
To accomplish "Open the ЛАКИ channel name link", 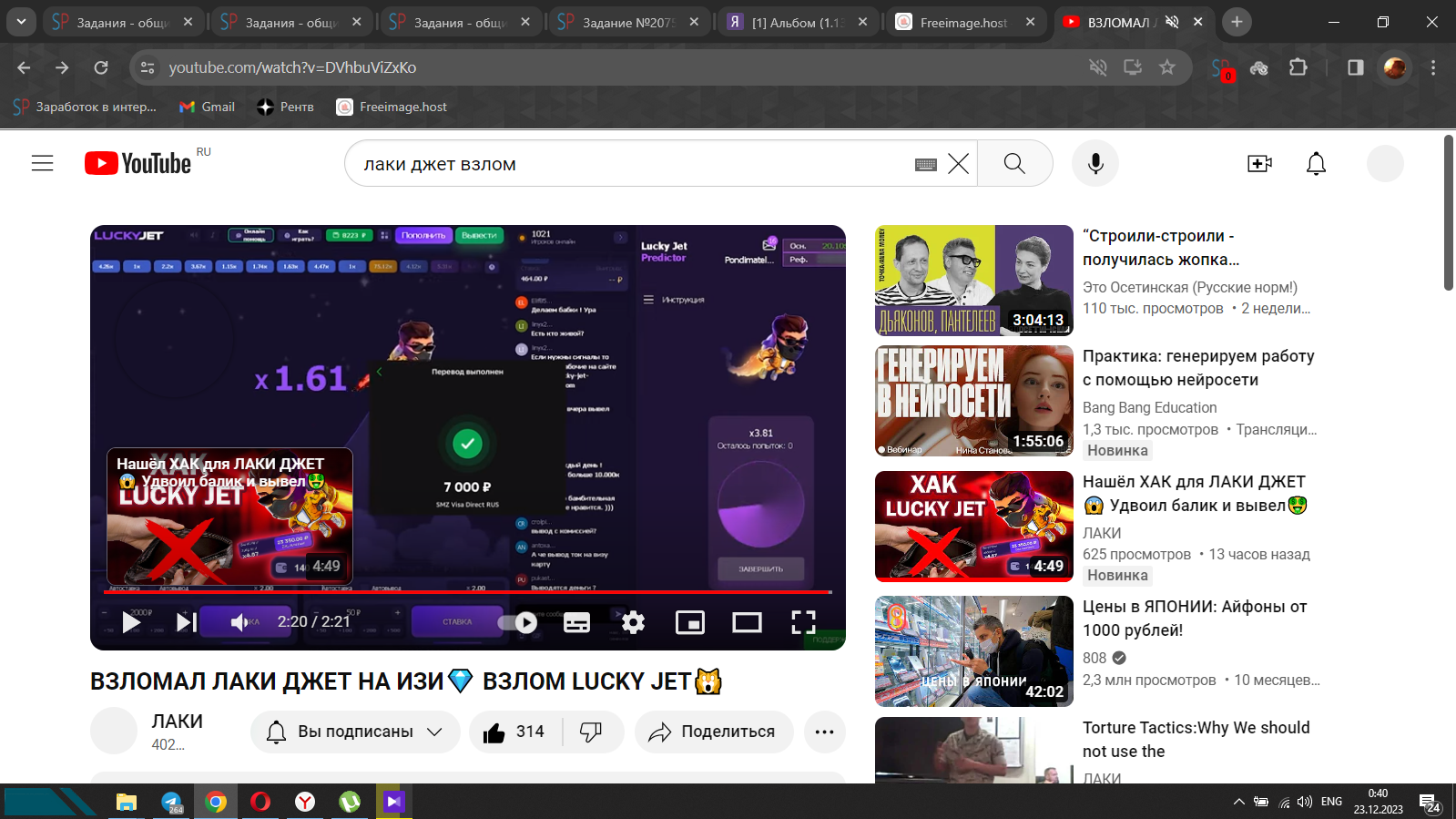I will coord(178,722).
